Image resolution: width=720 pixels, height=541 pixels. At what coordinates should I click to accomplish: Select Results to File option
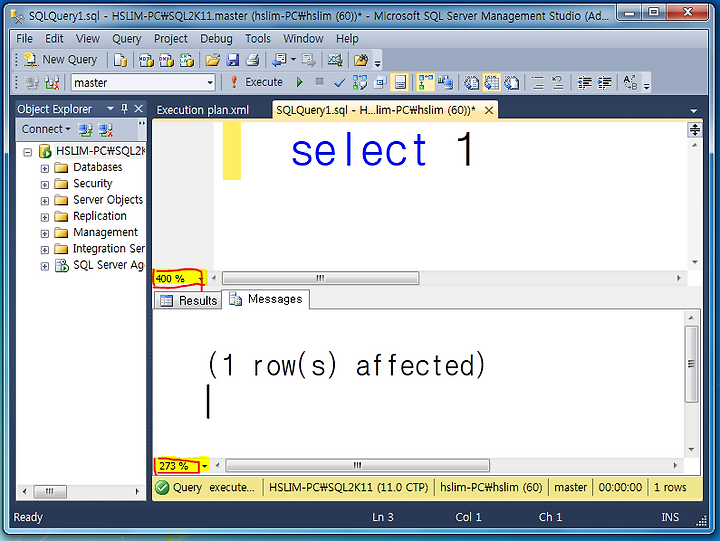point(511,83)
